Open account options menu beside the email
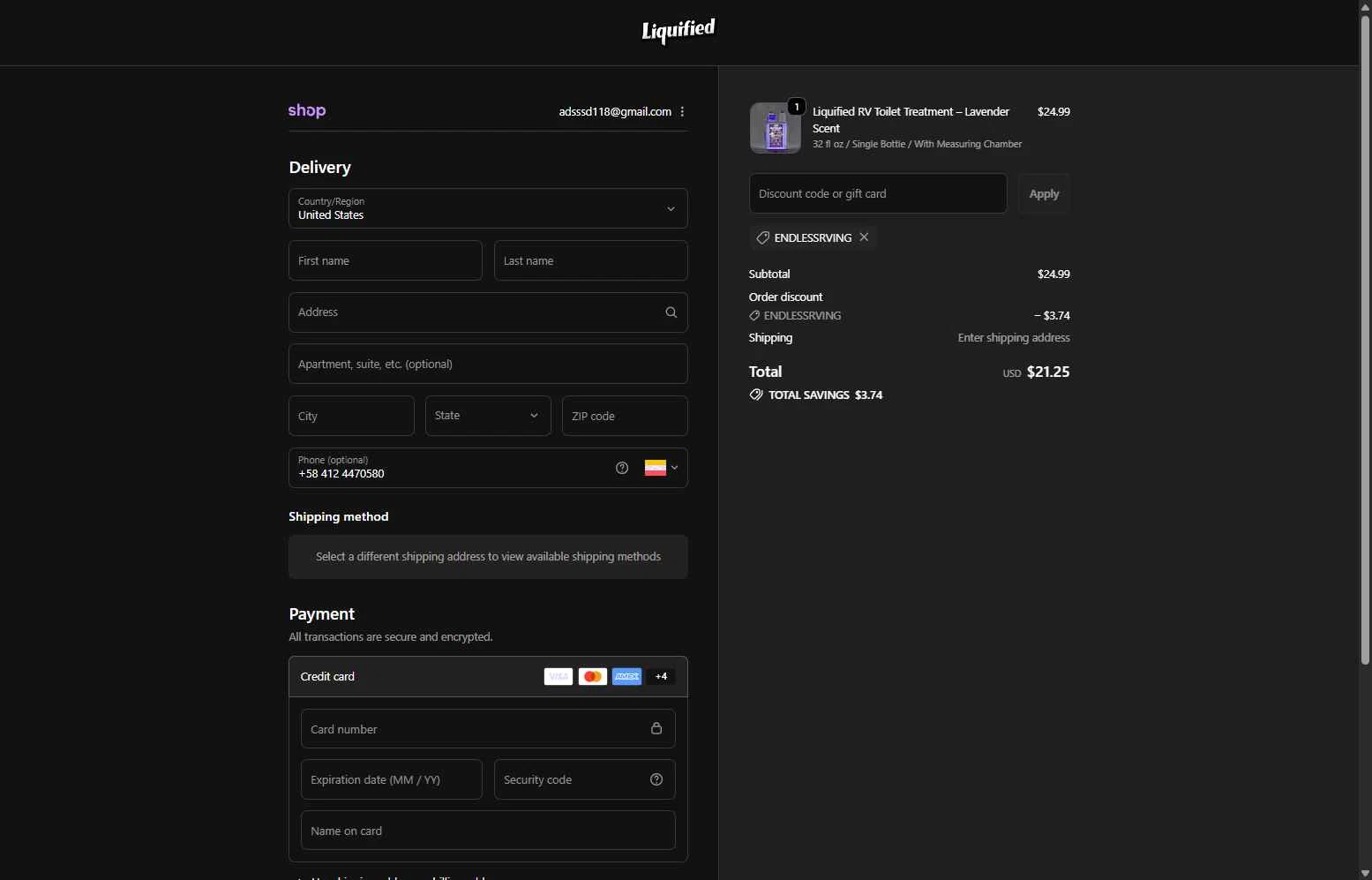The height and width of the screenshot is (880, 1372). tap(682, 112)
